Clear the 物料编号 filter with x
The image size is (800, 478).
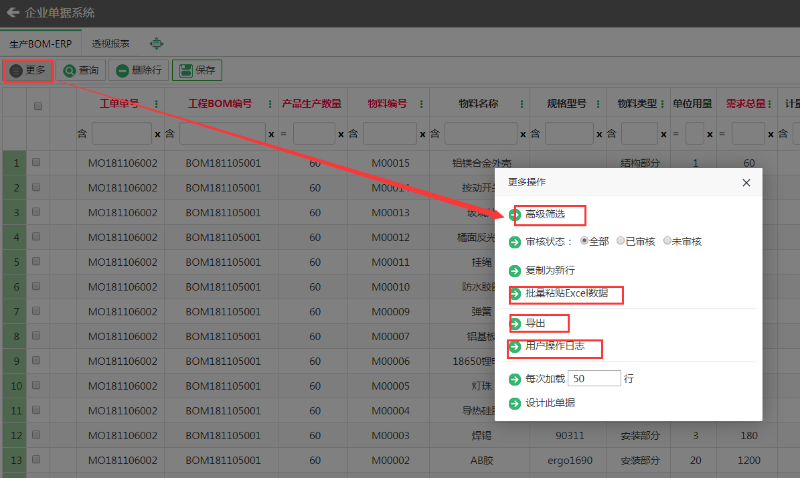[x=422, y=134]
